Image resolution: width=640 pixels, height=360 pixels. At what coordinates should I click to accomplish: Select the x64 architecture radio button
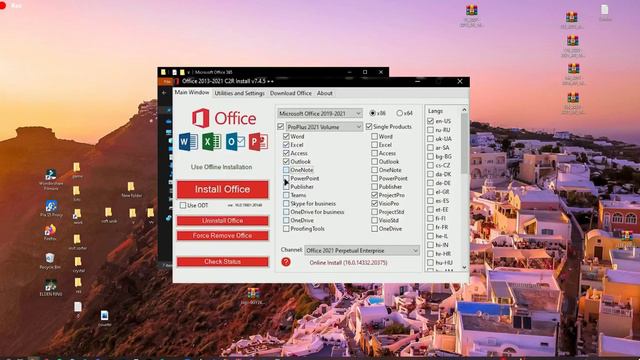click(399, 113)
